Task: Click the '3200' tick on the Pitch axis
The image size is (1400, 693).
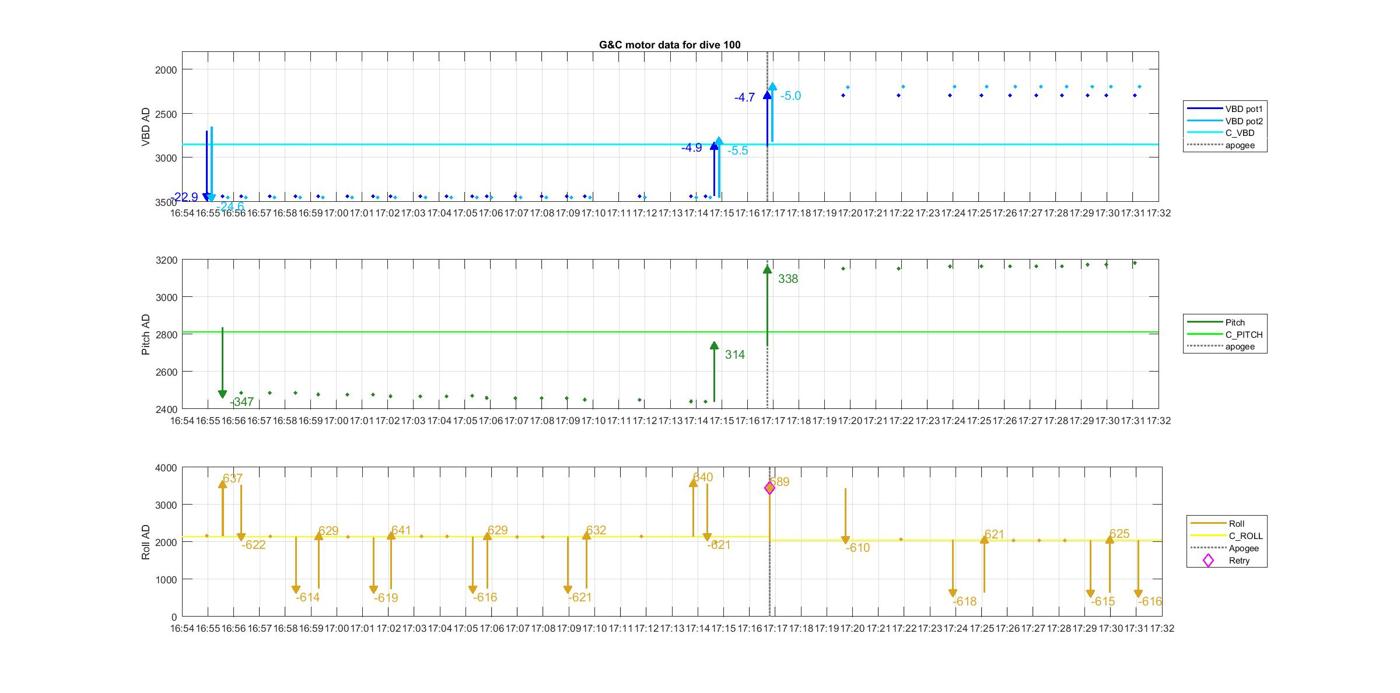Action: click(166, 260)
